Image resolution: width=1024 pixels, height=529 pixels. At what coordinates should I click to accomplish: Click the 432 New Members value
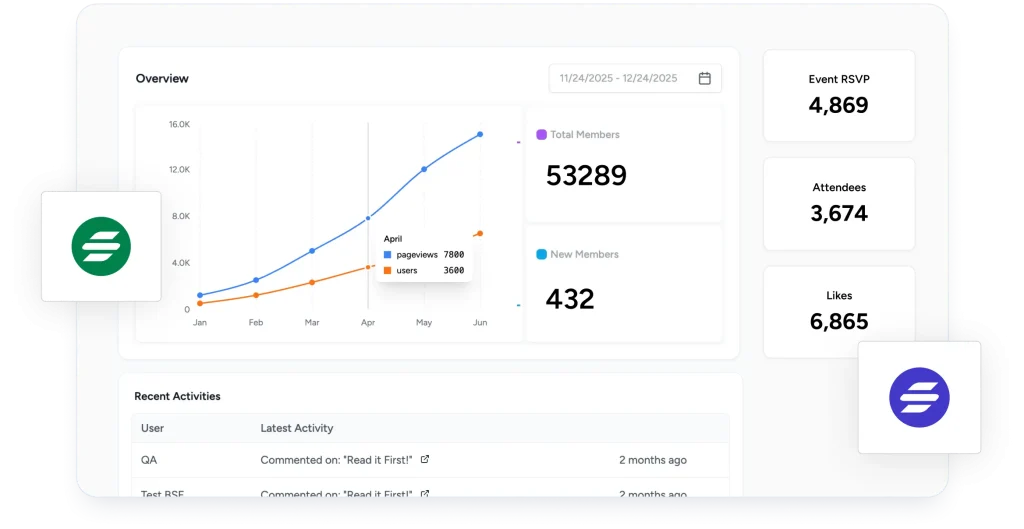point(570,299)
